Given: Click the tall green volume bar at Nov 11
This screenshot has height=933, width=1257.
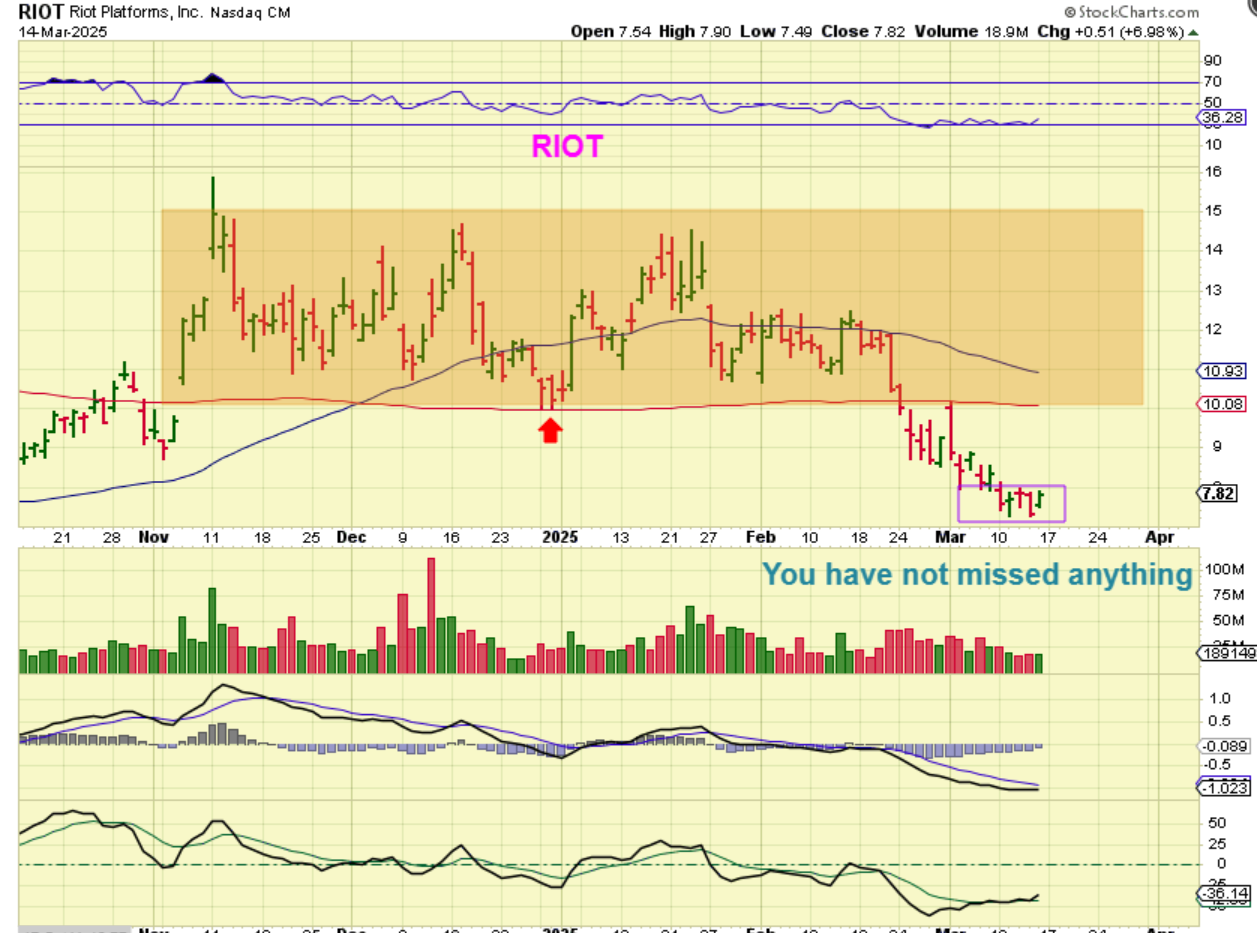Looking at the screenshot, I should 212,631.
